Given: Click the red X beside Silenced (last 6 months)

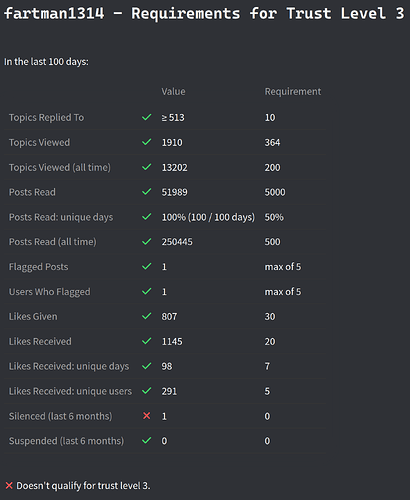Looking at the screenshot, I should pyautogui.click(x=147, y=416).
